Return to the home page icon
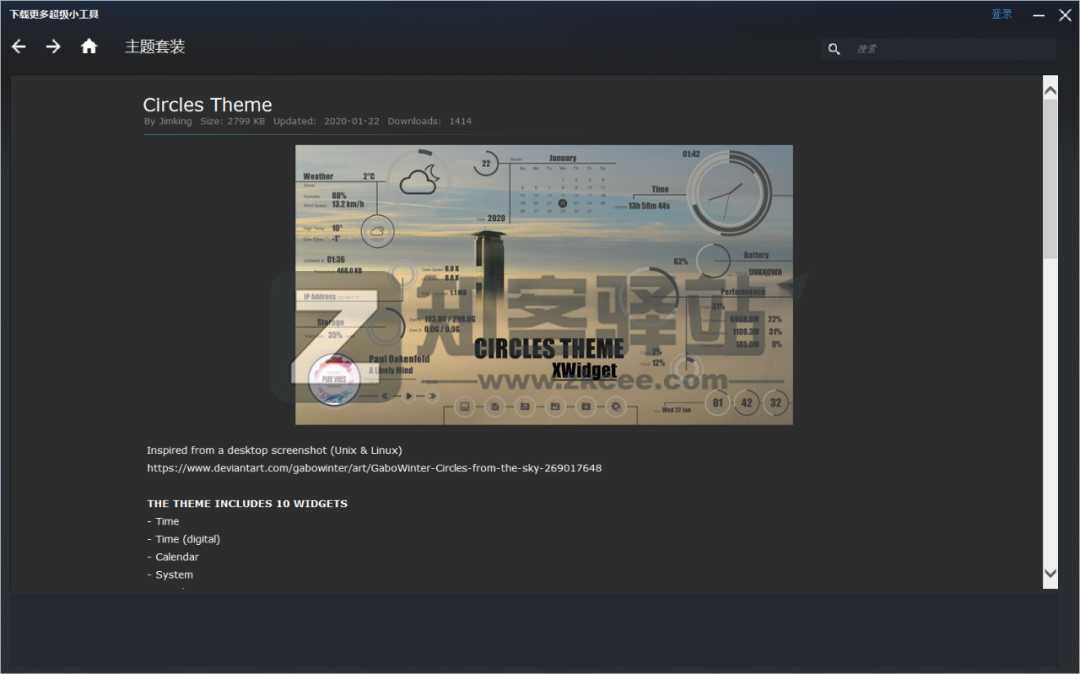Screen dimensions: 1080x674 (89, 46)
